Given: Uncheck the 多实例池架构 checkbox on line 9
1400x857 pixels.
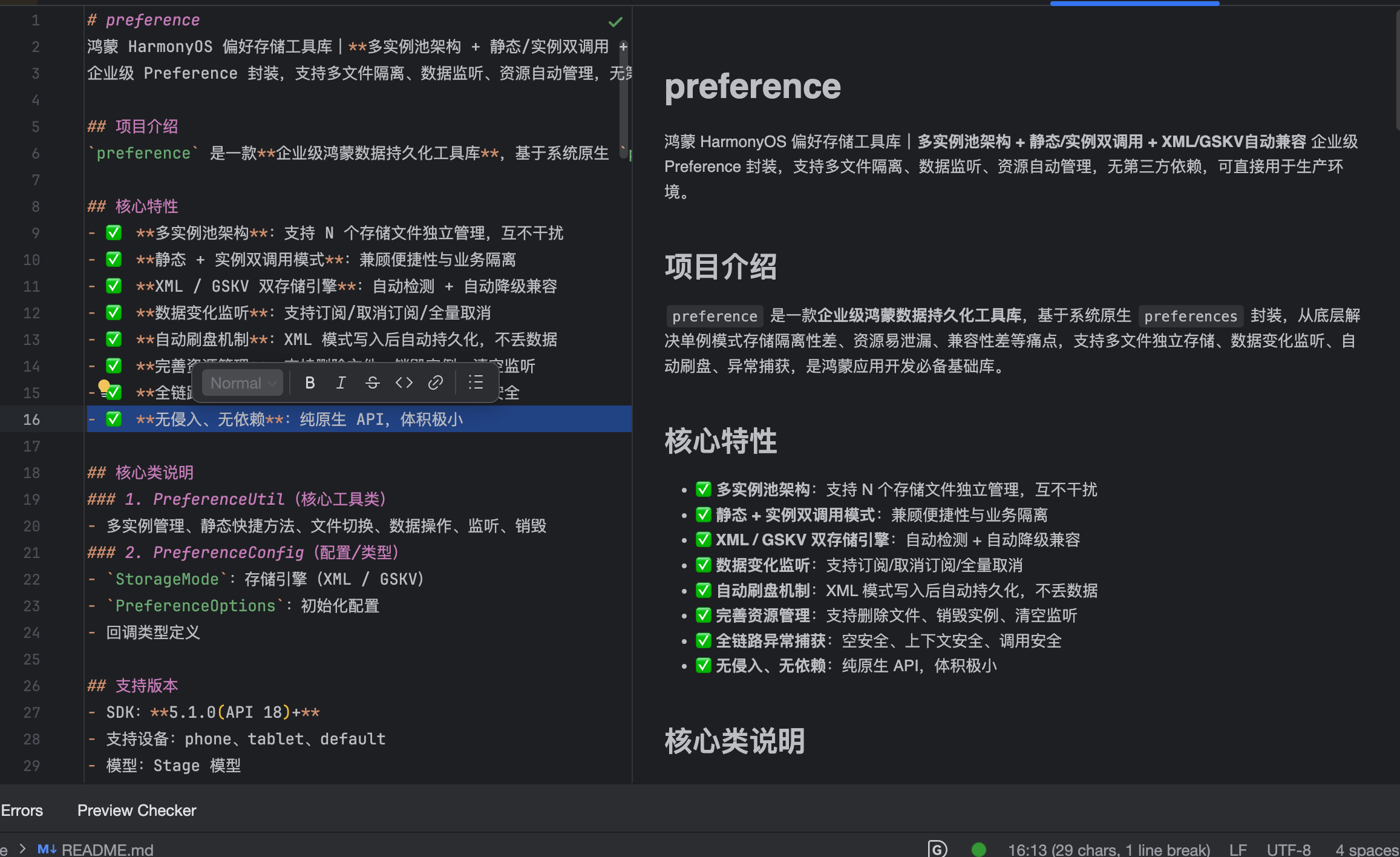Looking at the screenshot, I should 114,232.
